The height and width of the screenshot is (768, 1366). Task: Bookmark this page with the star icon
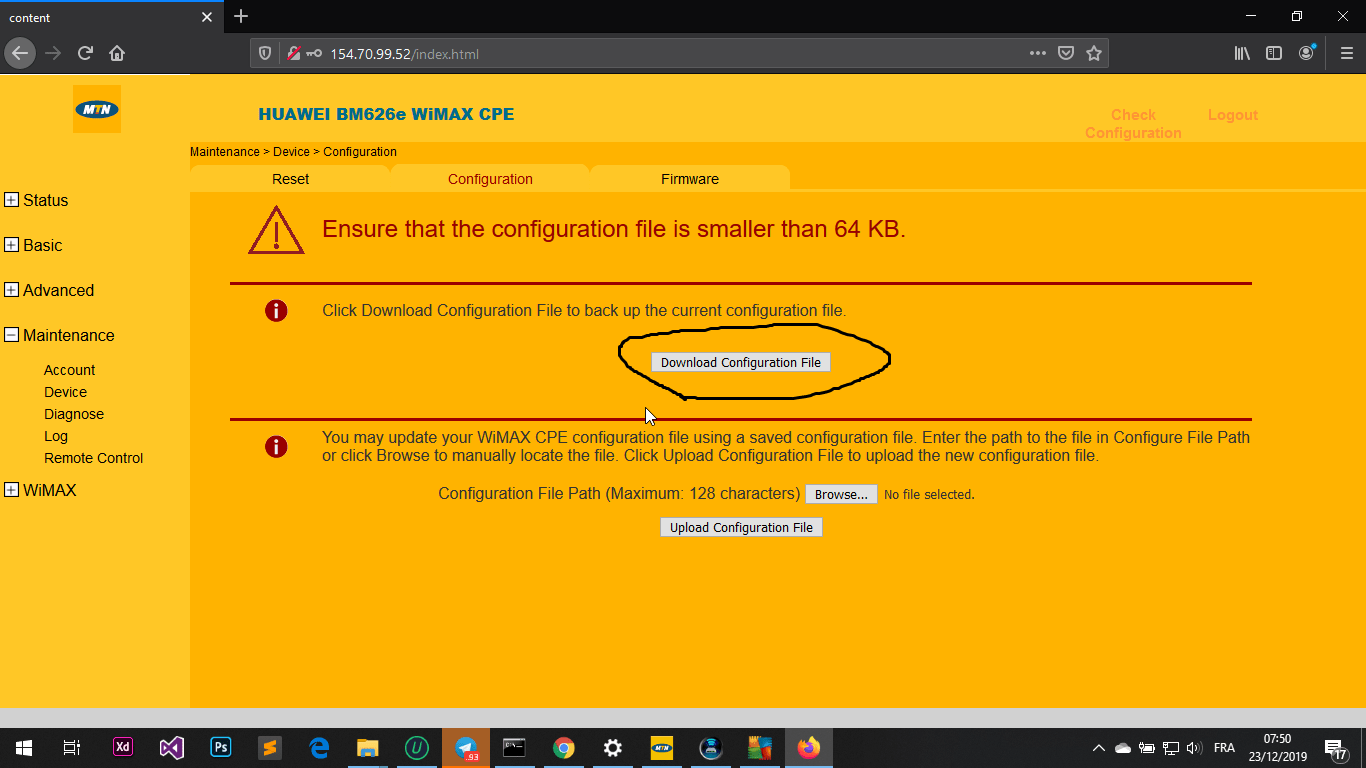click(1094, 53)
